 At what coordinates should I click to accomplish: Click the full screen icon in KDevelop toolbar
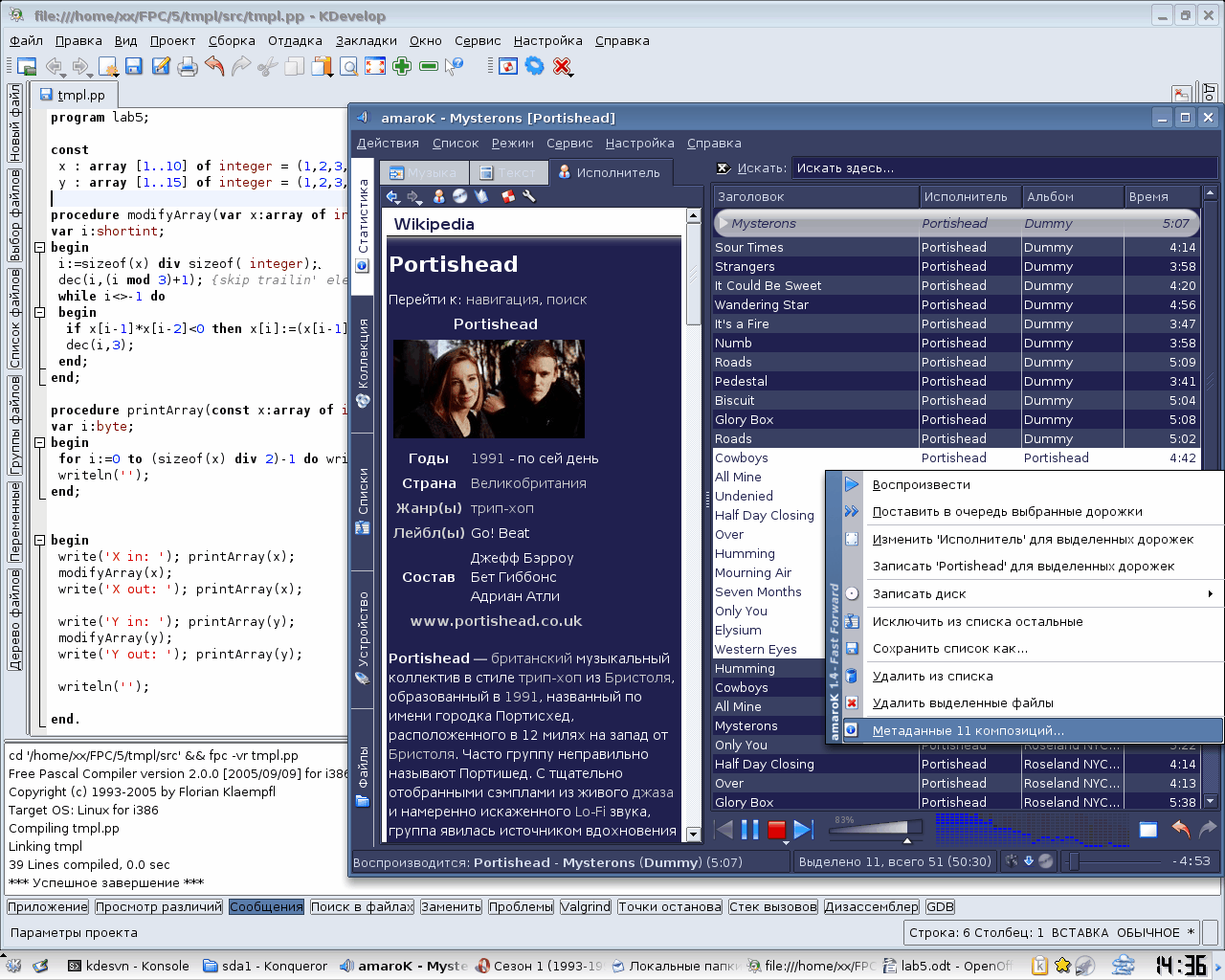pyautogui.click(x=375, y=66)
